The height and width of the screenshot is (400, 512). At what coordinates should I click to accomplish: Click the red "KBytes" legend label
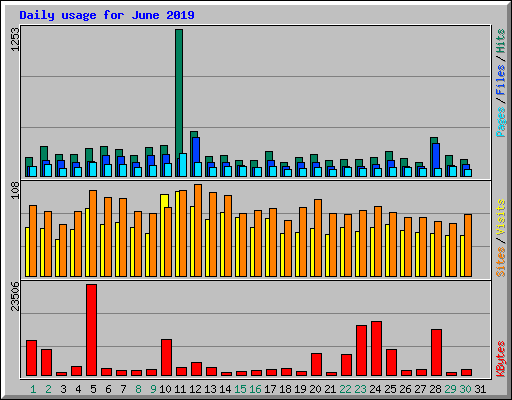tap(500, 359)
